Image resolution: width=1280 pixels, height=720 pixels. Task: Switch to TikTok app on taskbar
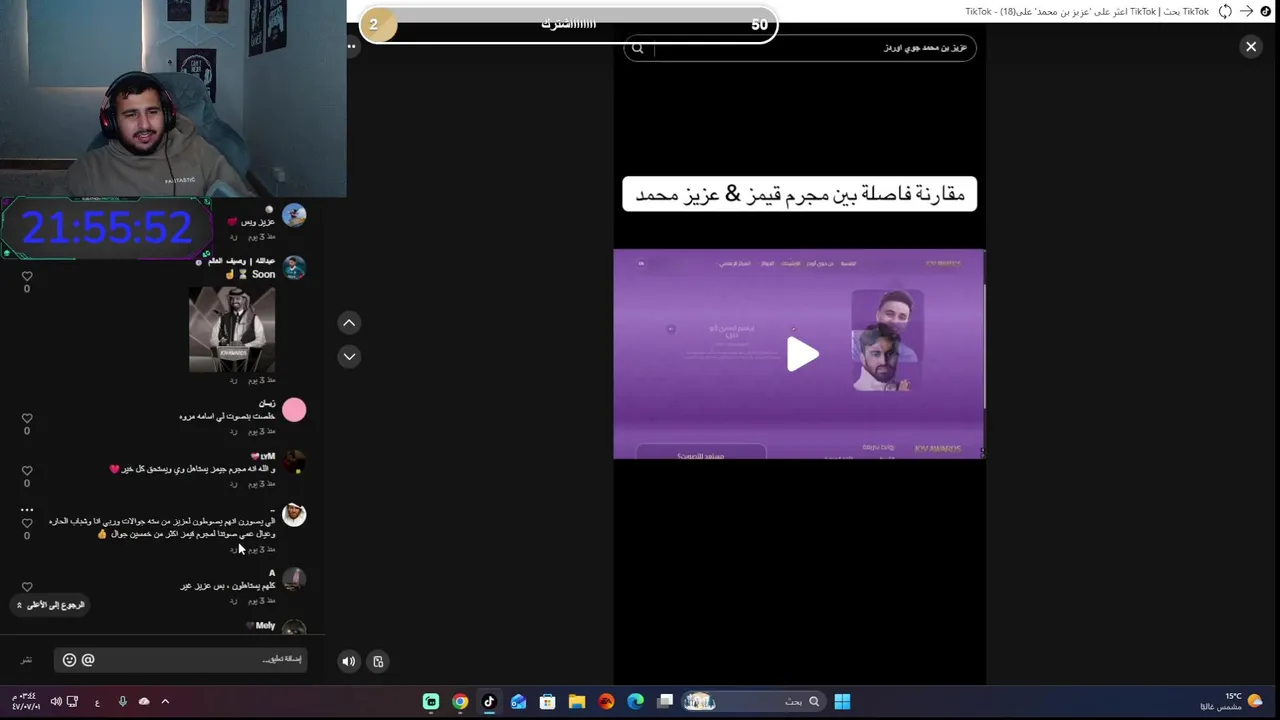489,702
